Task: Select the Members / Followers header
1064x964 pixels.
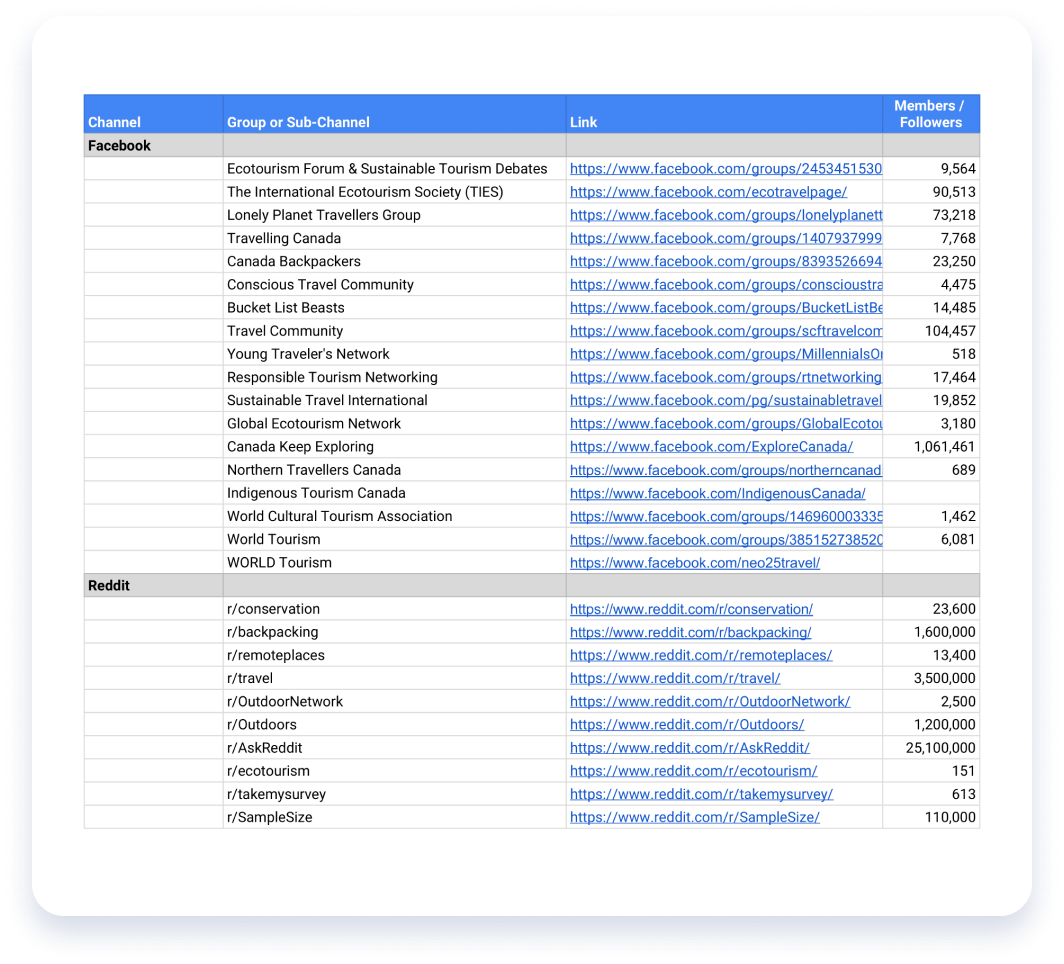Action: point(930,114)
